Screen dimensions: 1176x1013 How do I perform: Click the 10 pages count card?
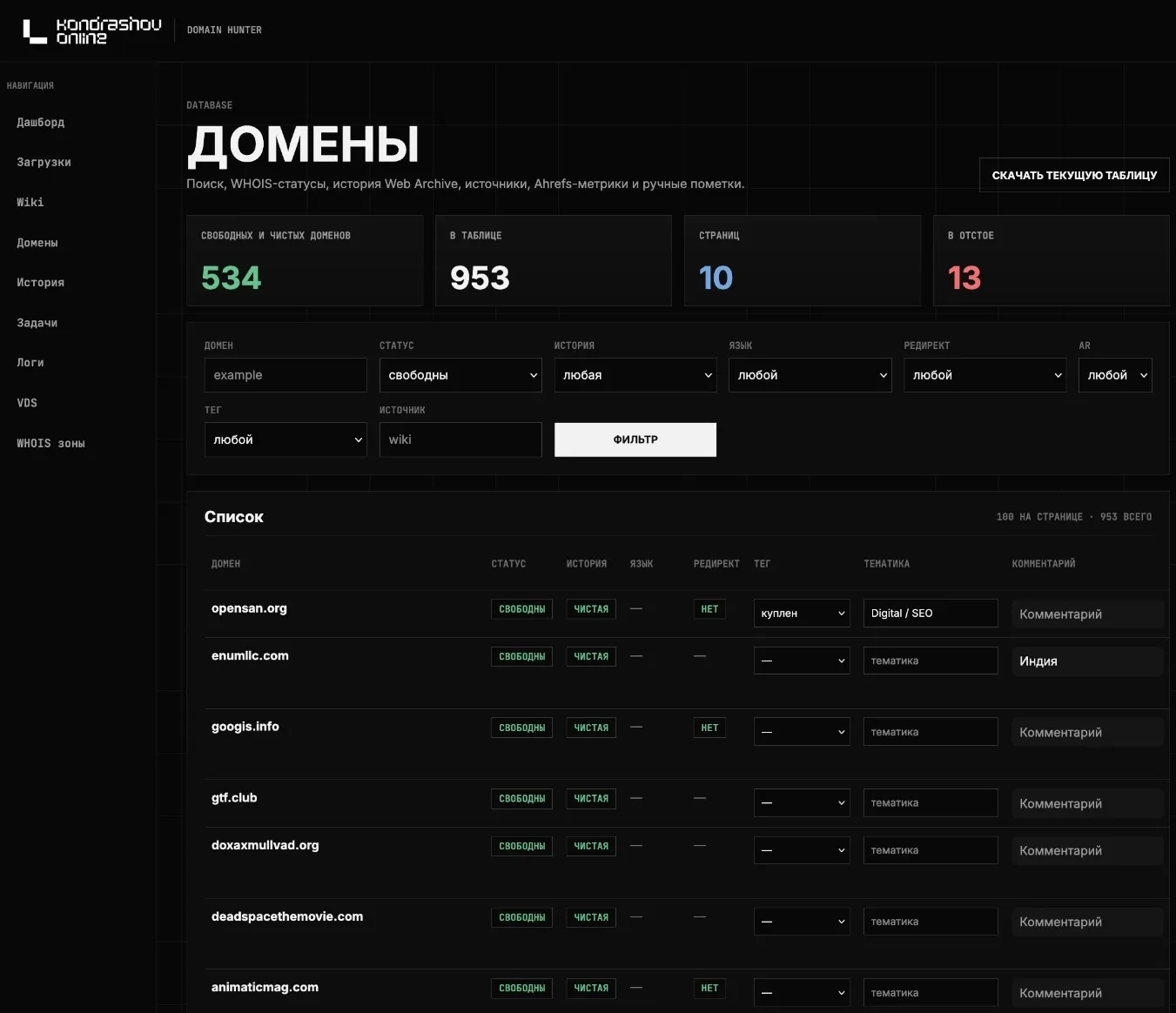[803, 260]
